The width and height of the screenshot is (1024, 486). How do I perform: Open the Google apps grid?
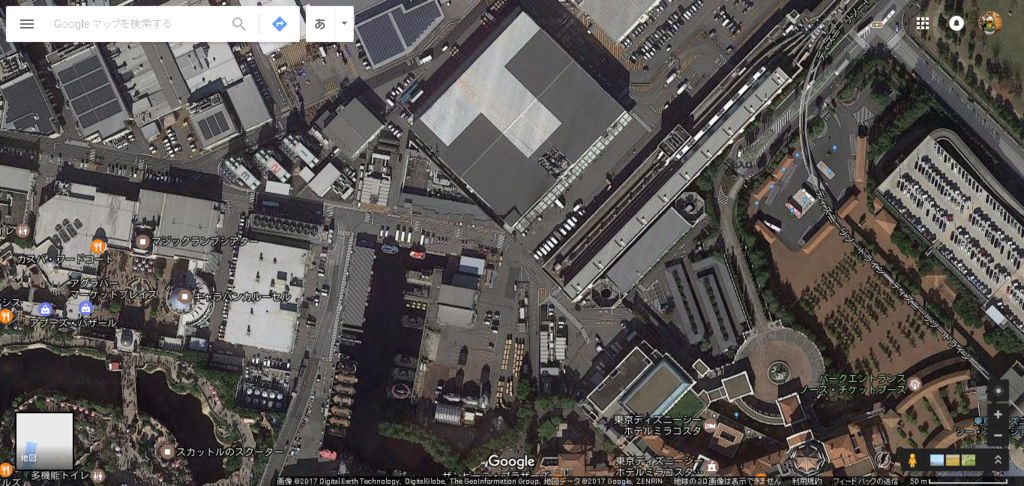coord(922,24)
